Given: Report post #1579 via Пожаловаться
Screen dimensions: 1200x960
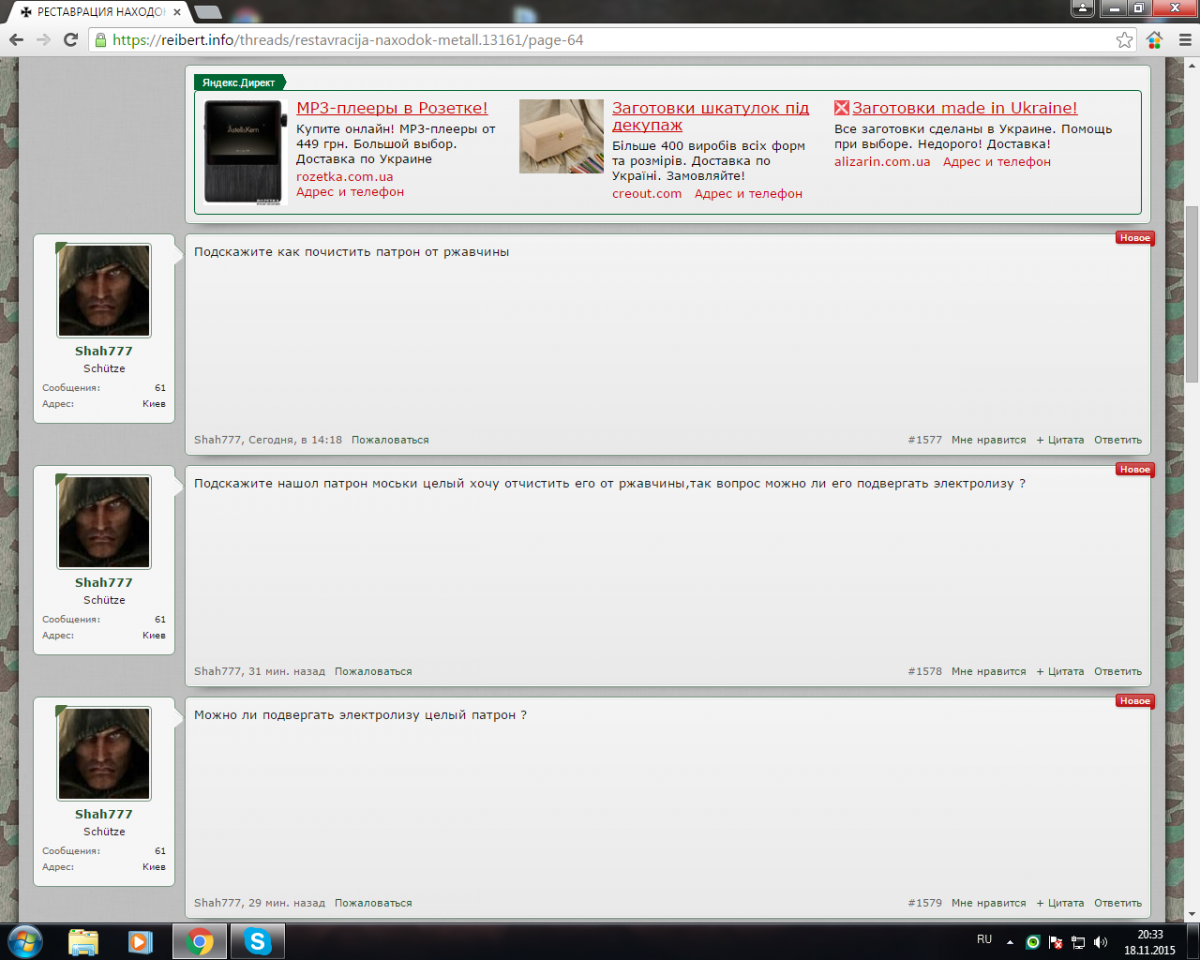Looking at the screenshot, I should click(373, 903).
